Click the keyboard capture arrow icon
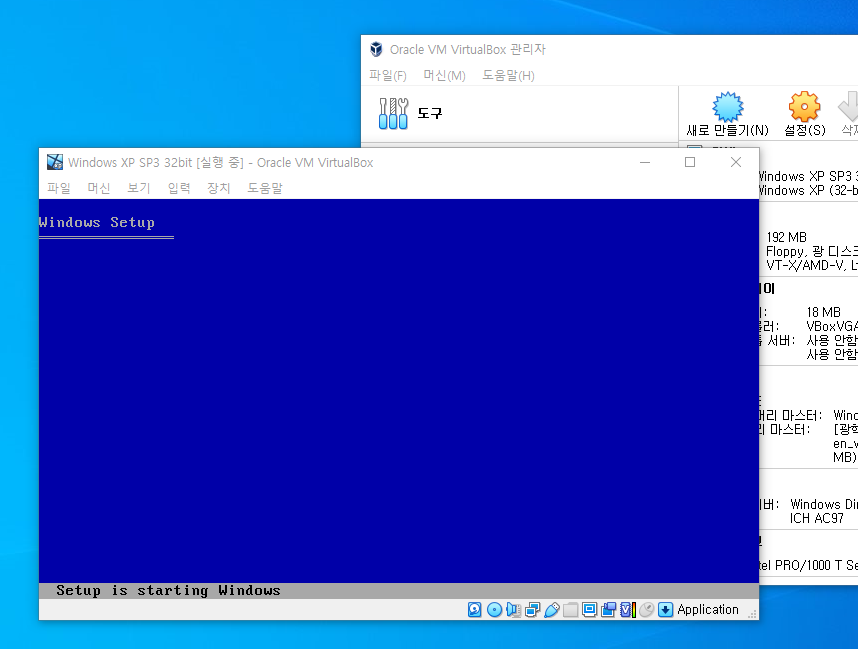The image size is (858, 649). click(x=665, y=610)
